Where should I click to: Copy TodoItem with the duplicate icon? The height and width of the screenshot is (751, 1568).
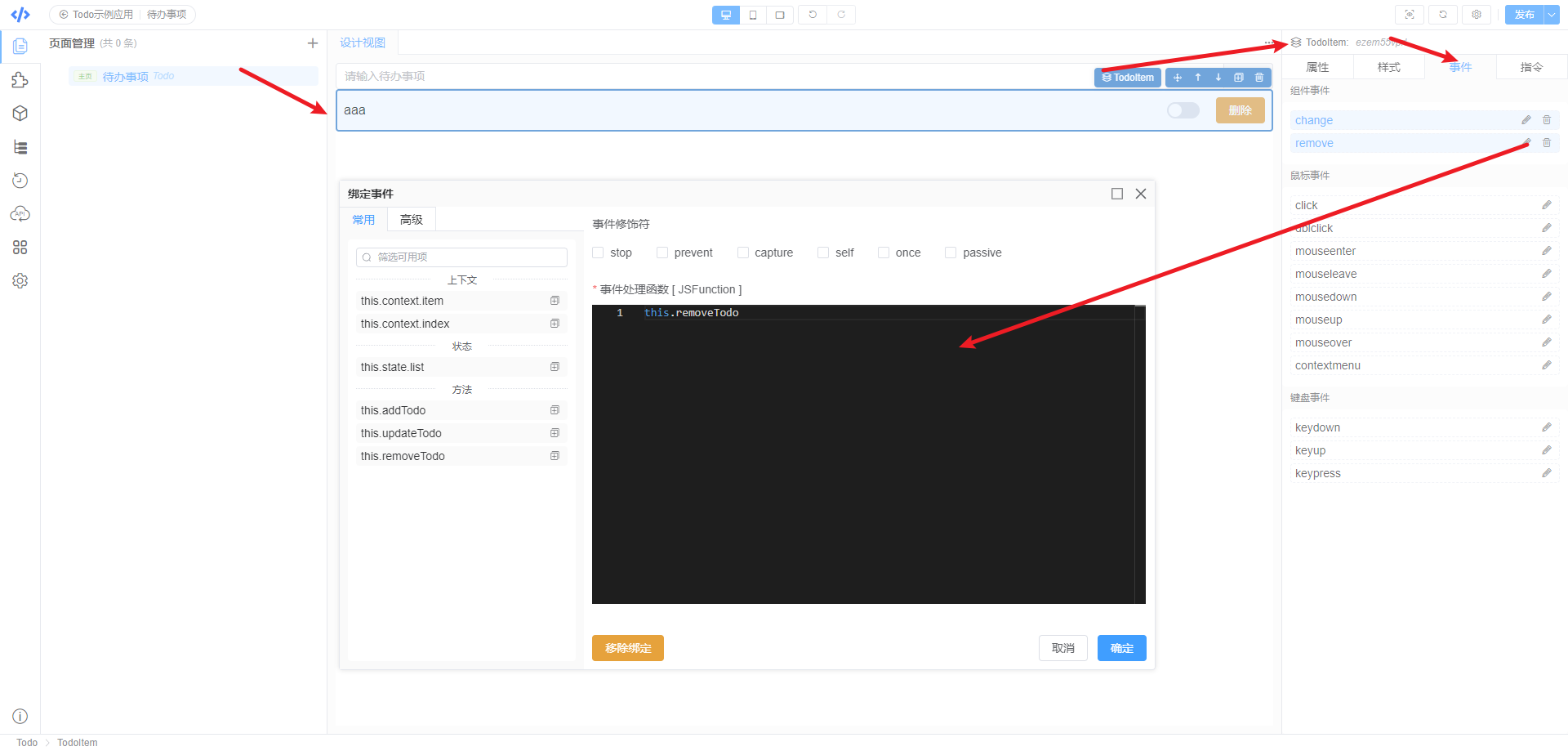[x=1239, y=78]
